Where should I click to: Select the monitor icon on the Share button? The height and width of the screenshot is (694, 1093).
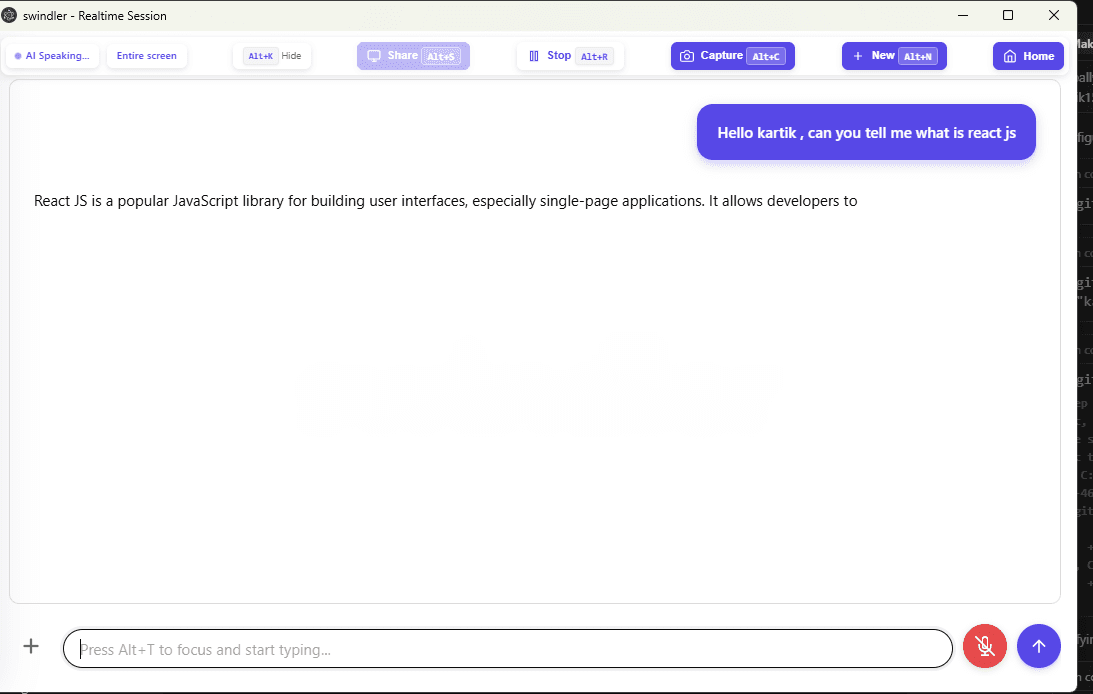[x=374, y=55]
